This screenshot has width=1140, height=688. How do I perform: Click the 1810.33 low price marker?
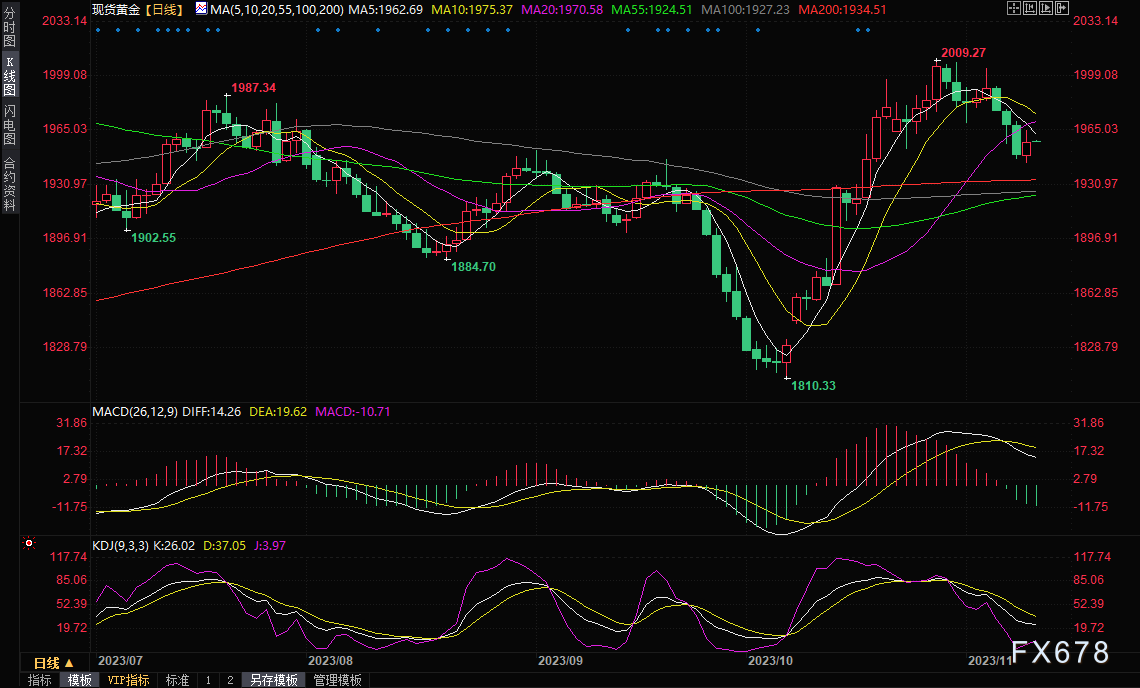click(x=813, y=385)
